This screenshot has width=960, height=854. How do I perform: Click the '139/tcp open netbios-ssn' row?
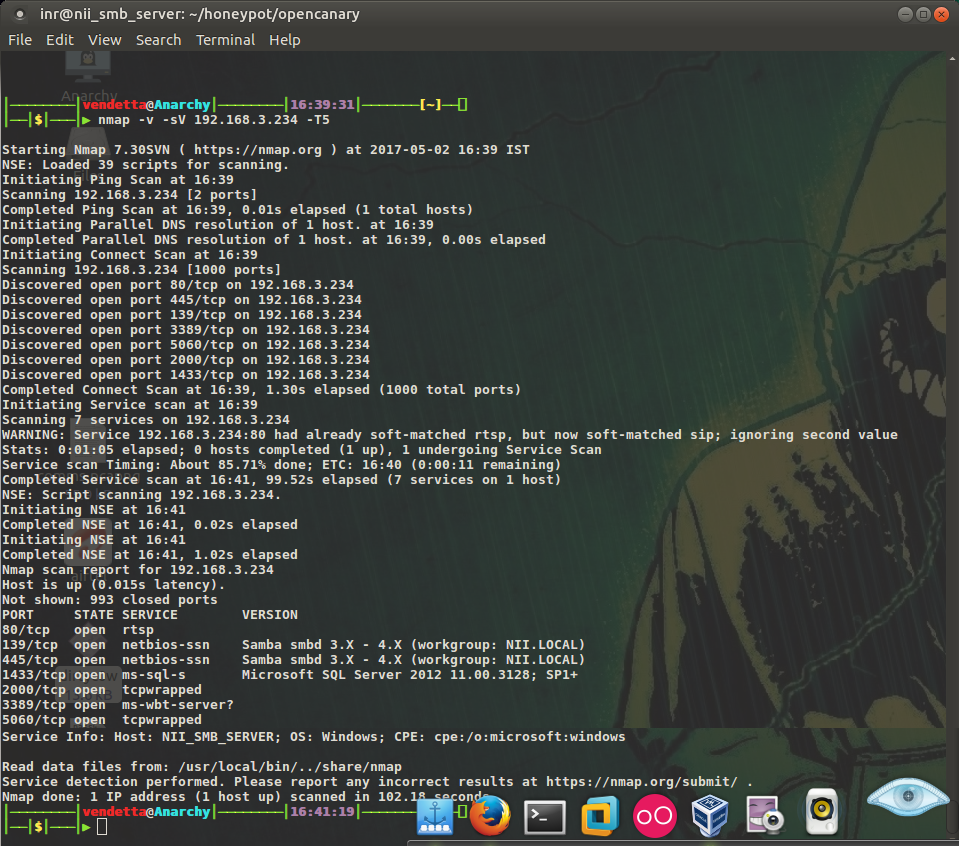click(293, 645)
